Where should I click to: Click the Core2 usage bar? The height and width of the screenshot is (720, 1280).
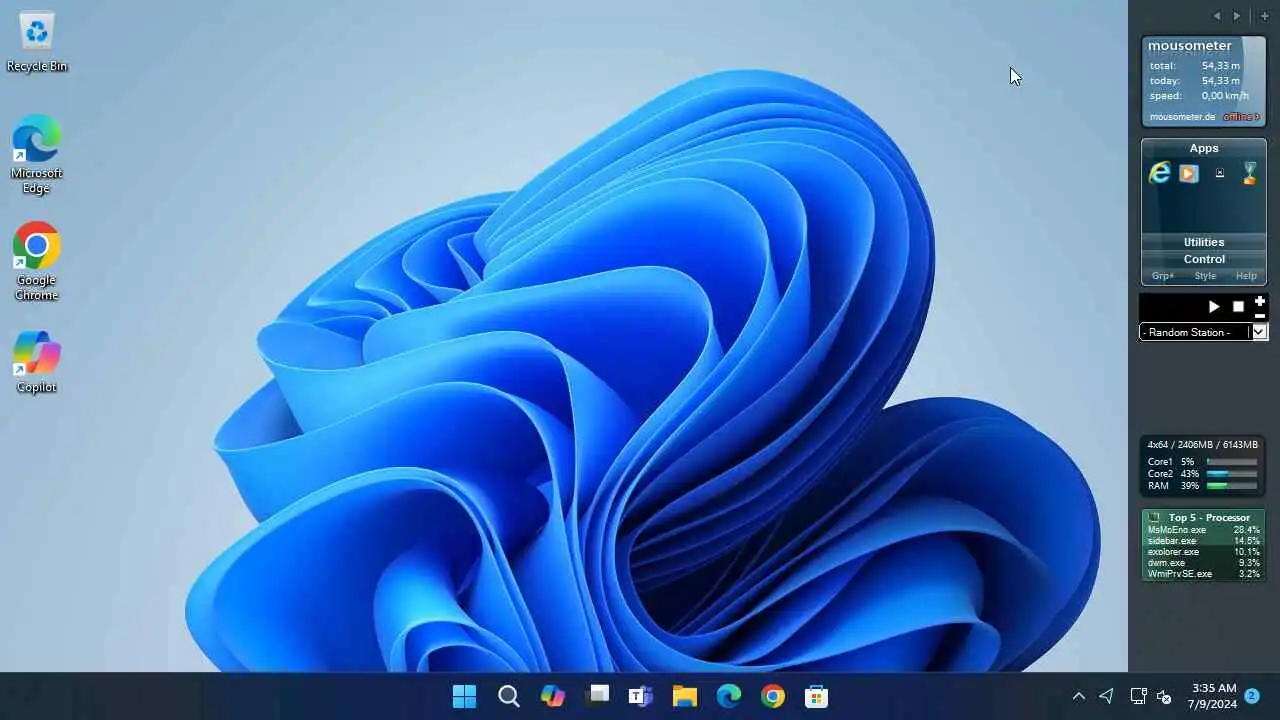coord(1232,474)
